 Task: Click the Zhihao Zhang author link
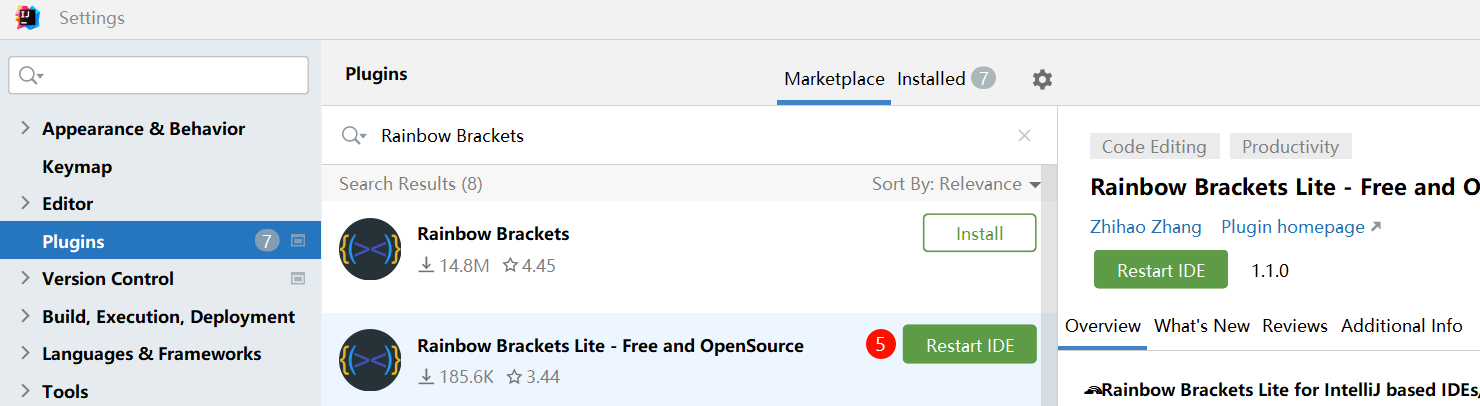(x=1145, y=227)
